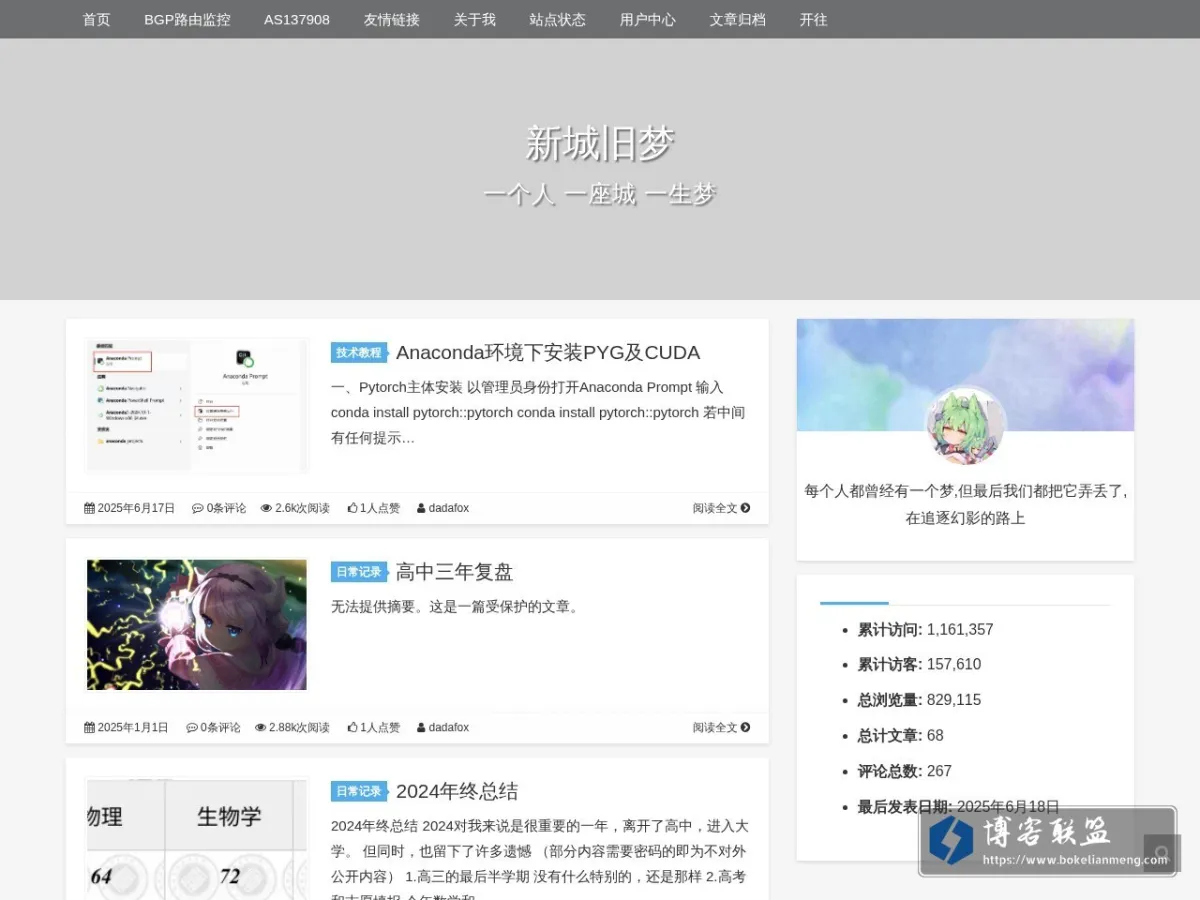1200x900 pixels.
Task: Click the author icon on 高中三年复盘 post
Action: [421, 727]
